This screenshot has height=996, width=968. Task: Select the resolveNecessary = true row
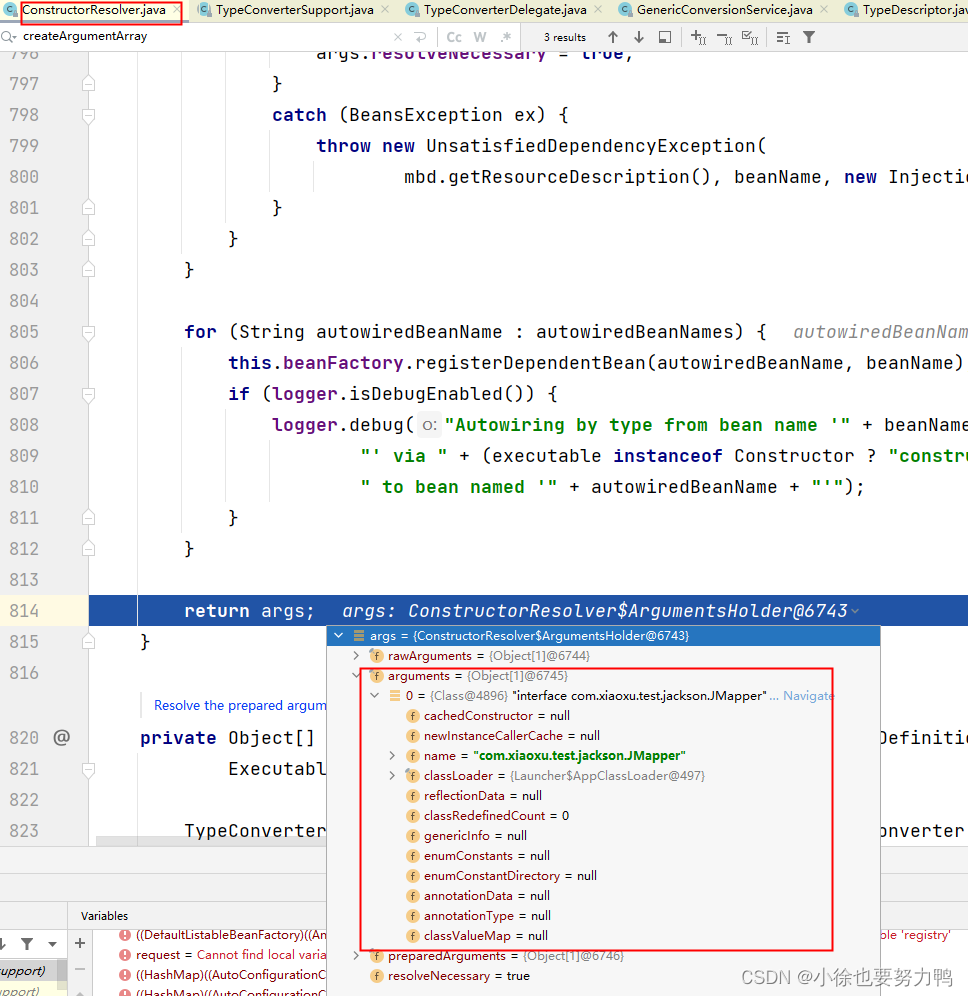click(x=603, y=976)
